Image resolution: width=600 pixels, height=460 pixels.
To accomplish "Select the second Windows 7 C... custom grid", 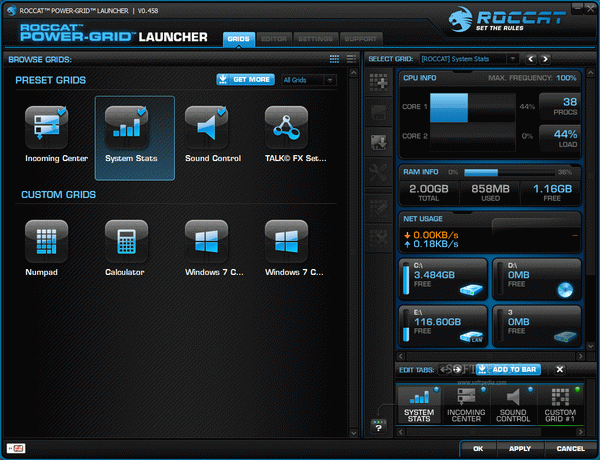I will (287, 242).
